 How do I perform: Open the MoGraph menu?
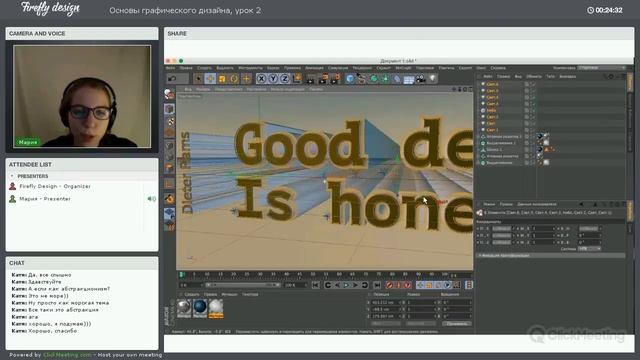pos(403,68)
